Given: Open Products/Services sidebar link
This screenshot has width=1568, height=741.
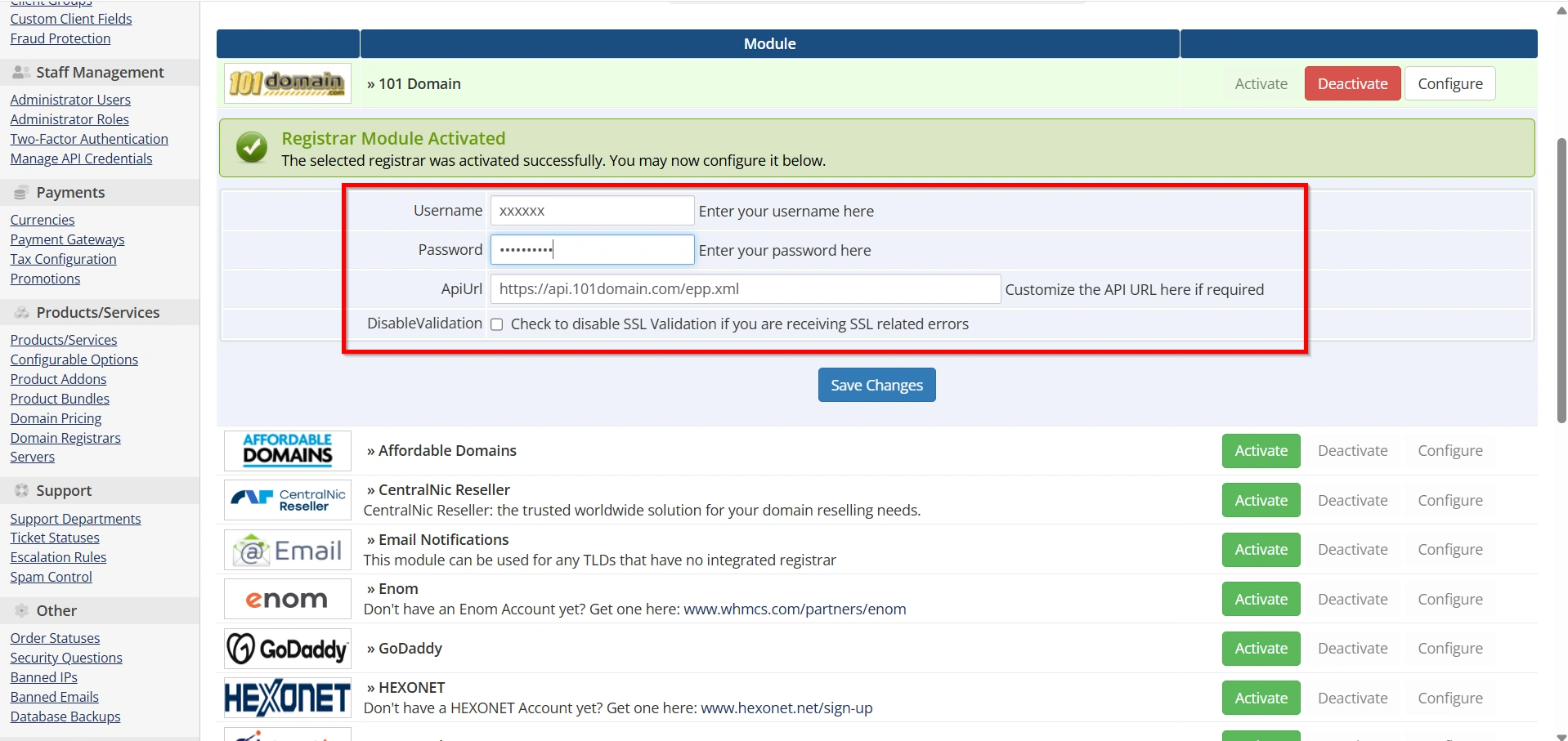Looking at the screenshot, I should click(x=64, y=340).
